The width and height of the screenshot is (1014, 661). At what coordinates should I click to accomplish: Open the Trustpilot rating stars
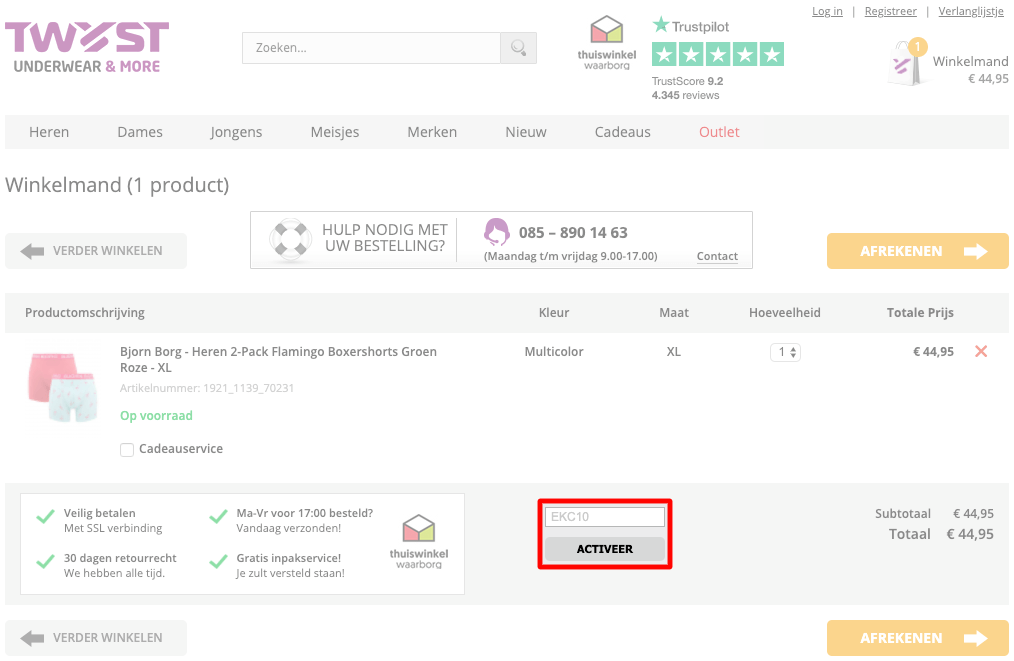coord(718,54)
